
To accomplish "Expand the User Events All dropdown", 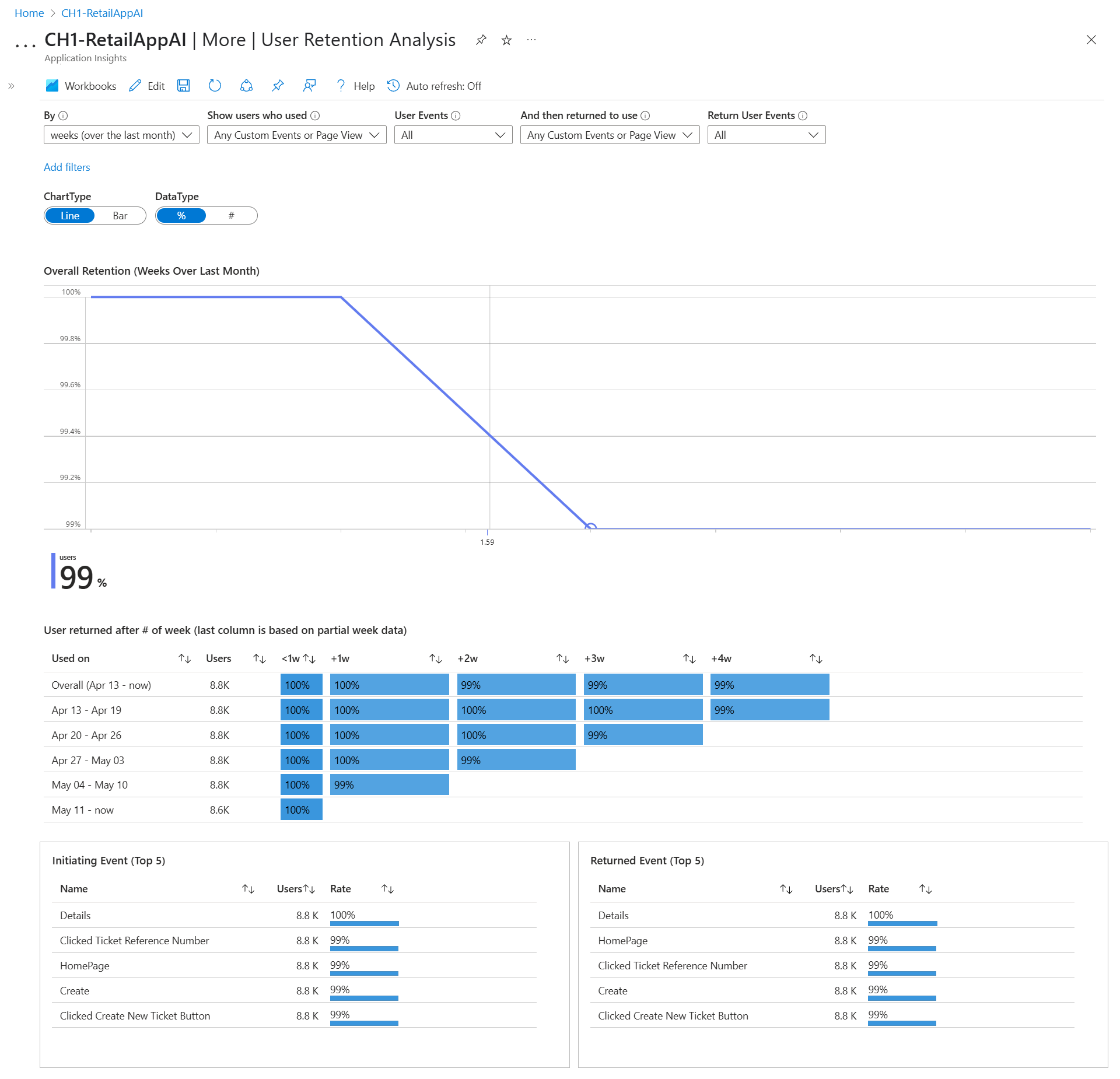I will (453, 135).
